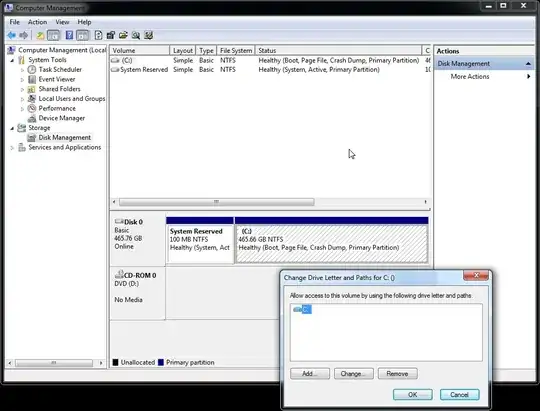Expand the Shared Folders node

[22, 89]
